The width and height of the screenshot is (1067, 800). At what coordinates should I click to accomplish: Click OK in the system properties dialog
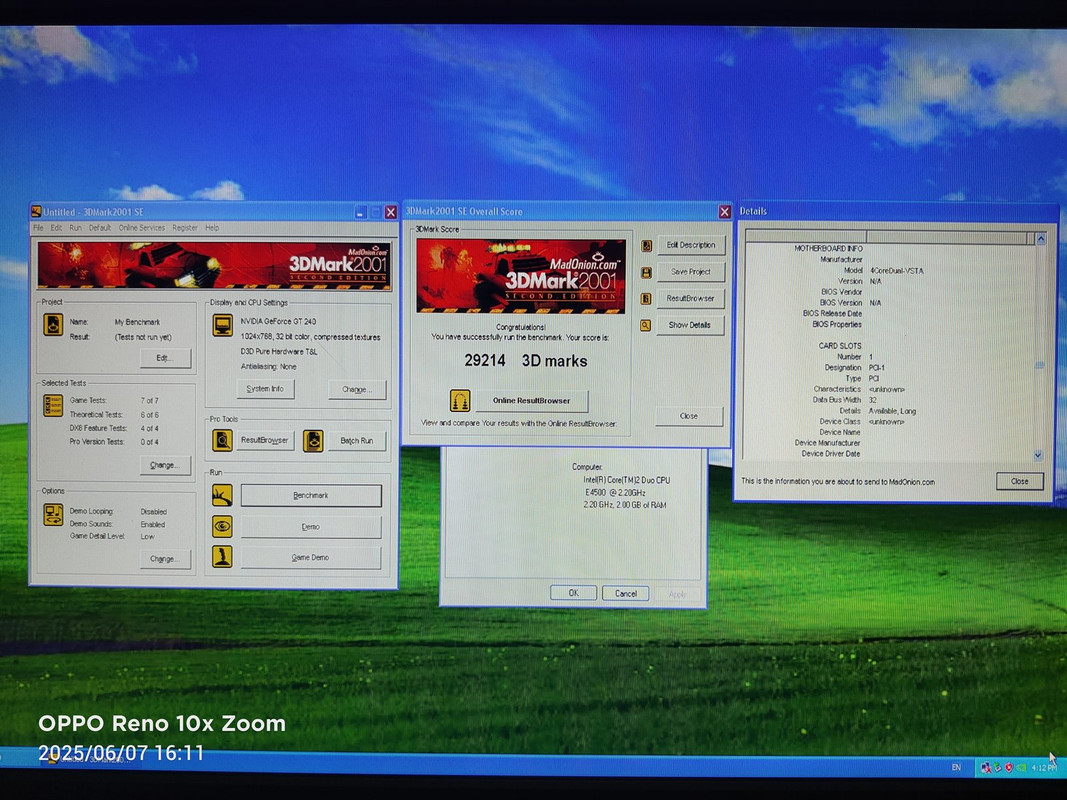coord(574,593)
